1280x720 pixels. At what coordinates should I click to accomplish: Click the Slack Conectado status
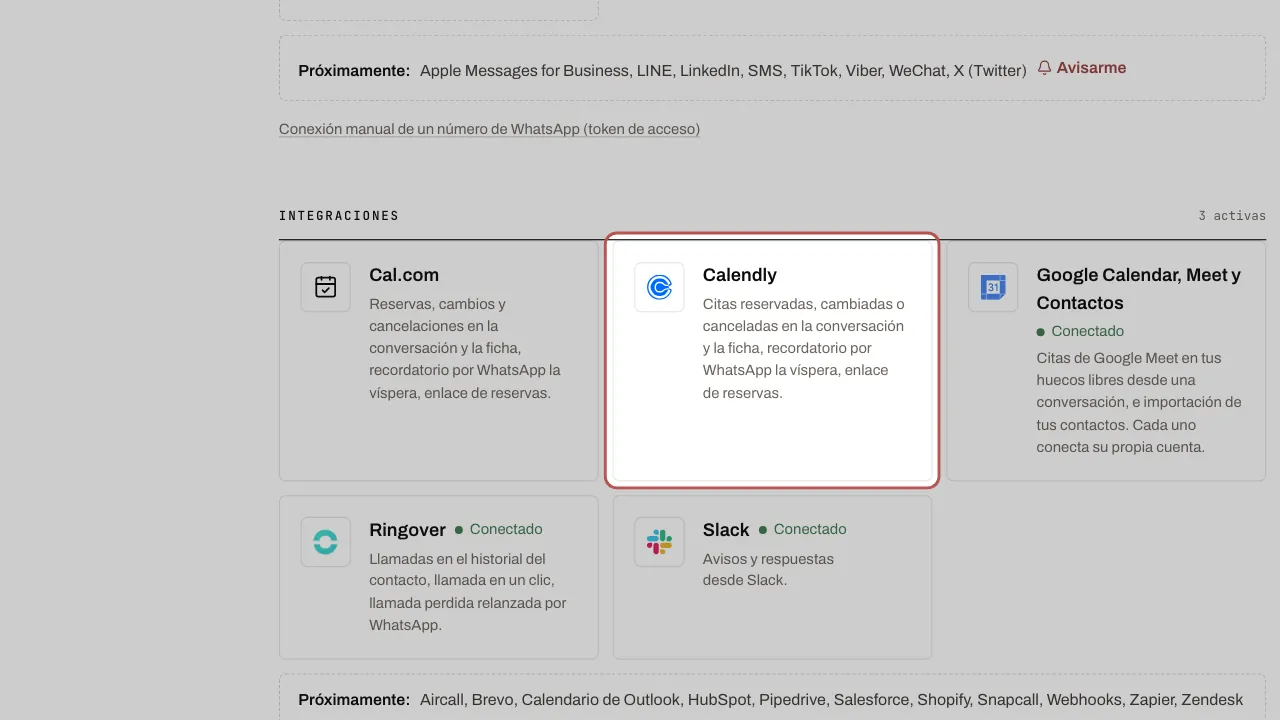tap(803, 529)
